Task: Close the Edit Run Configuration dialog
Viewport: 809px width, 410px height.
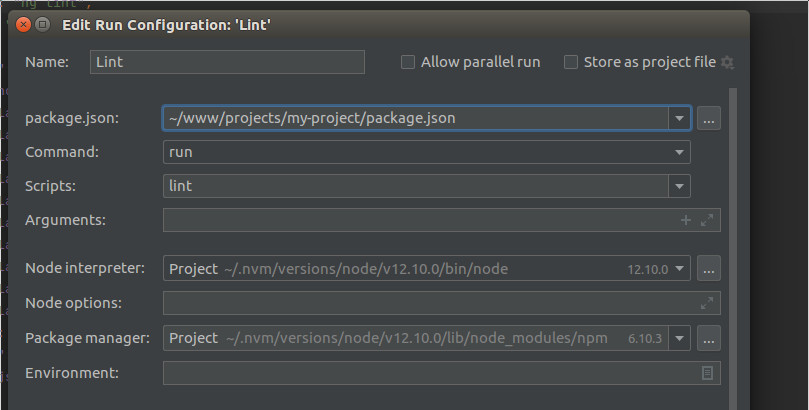Action: [x=23, y=24]
